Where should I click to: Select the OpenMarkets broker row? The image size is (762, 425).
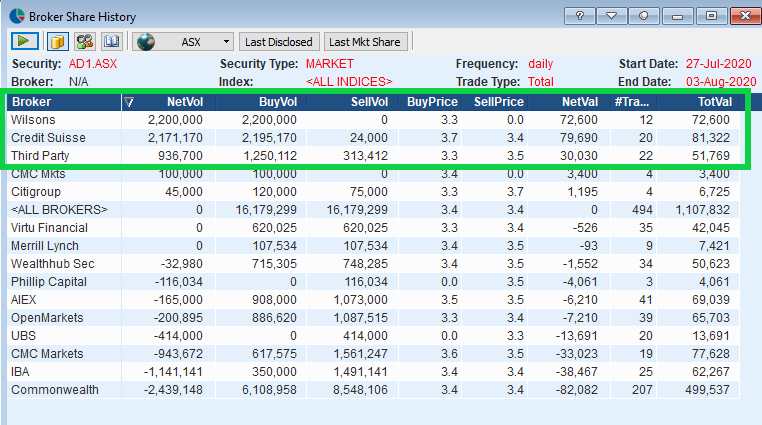click(x=373, y=317)
